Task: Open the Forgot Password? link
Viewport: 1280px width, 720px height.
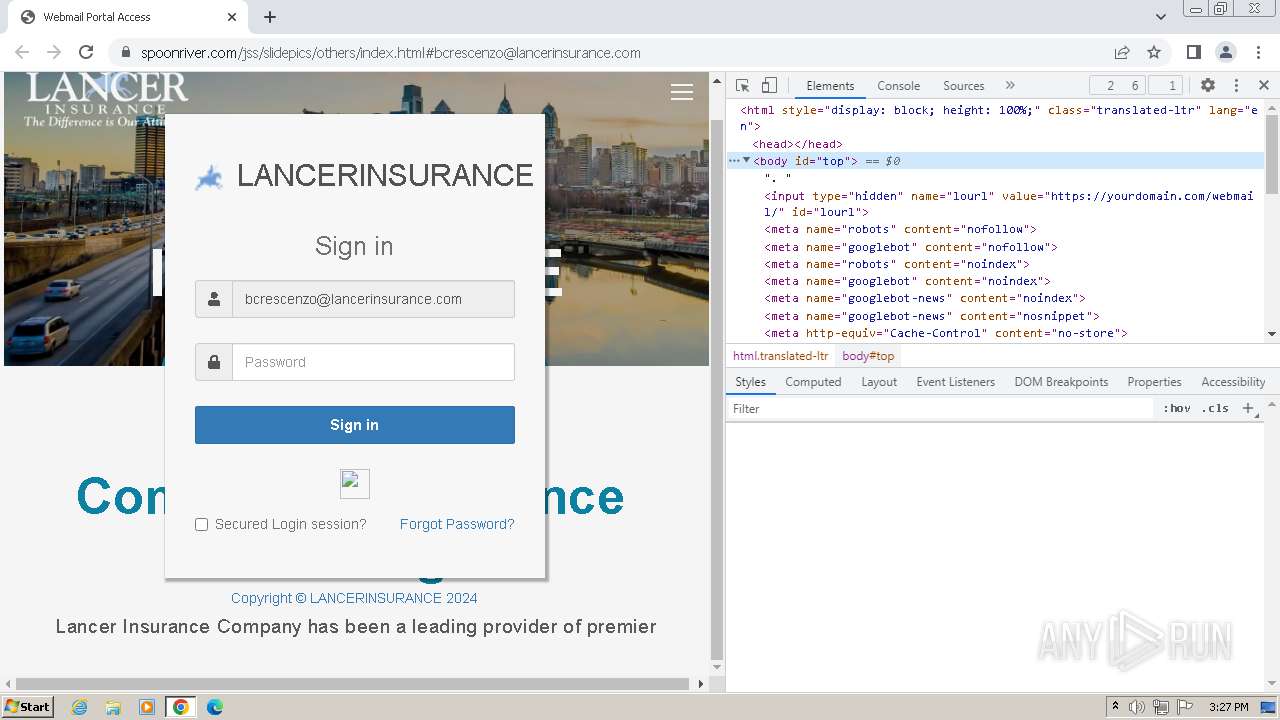Action: pos(457,524)
